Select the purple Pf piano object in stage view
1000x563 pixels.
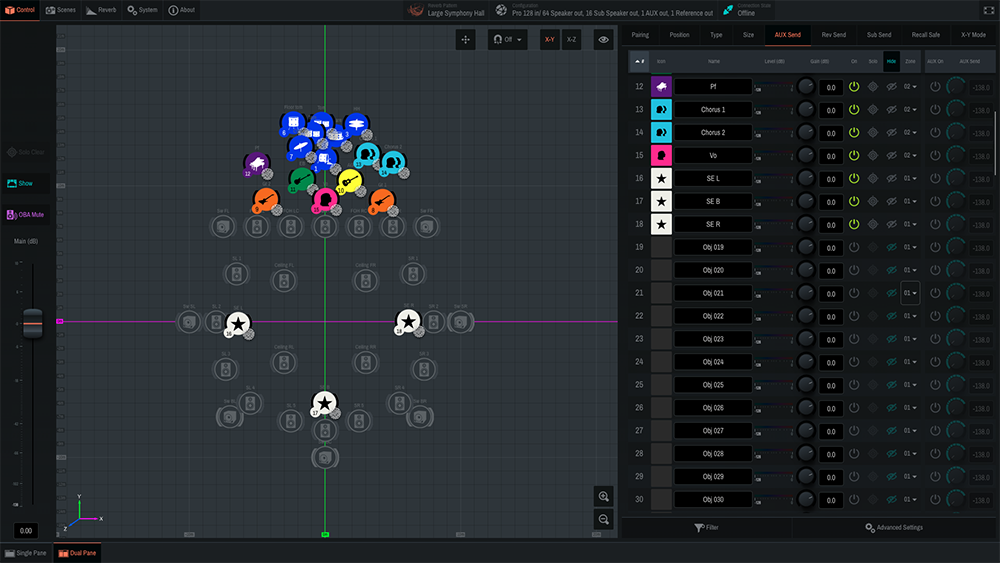256,164
